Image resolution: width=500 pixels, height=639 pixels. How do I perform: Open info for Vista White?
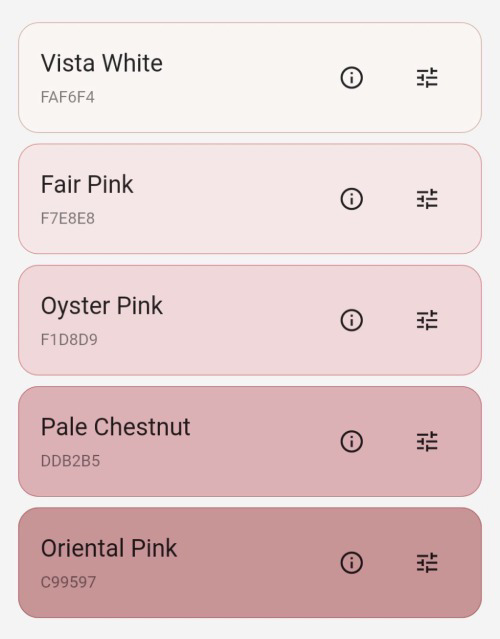[352, 77]
